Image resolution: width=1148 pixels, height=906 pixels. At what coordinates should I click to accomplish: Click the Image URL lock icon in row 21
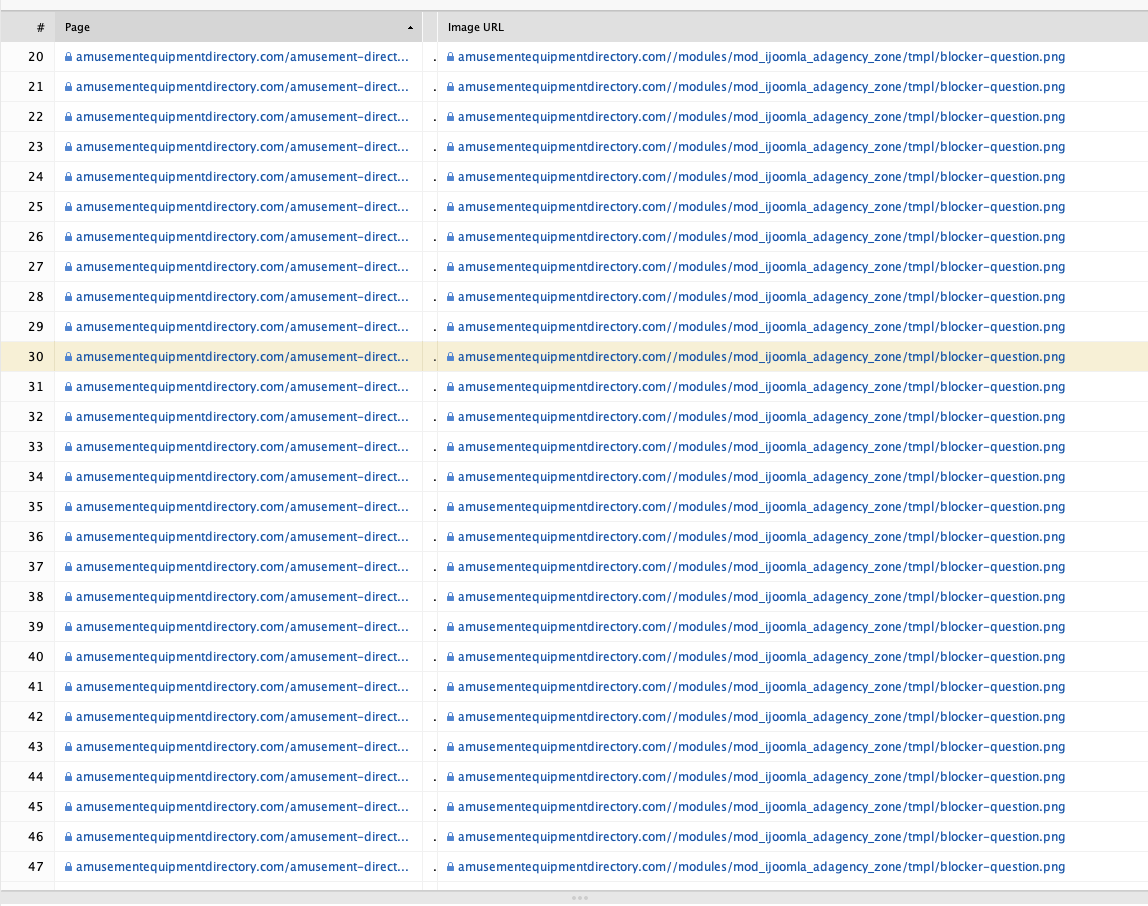click(x=450, y=86)
